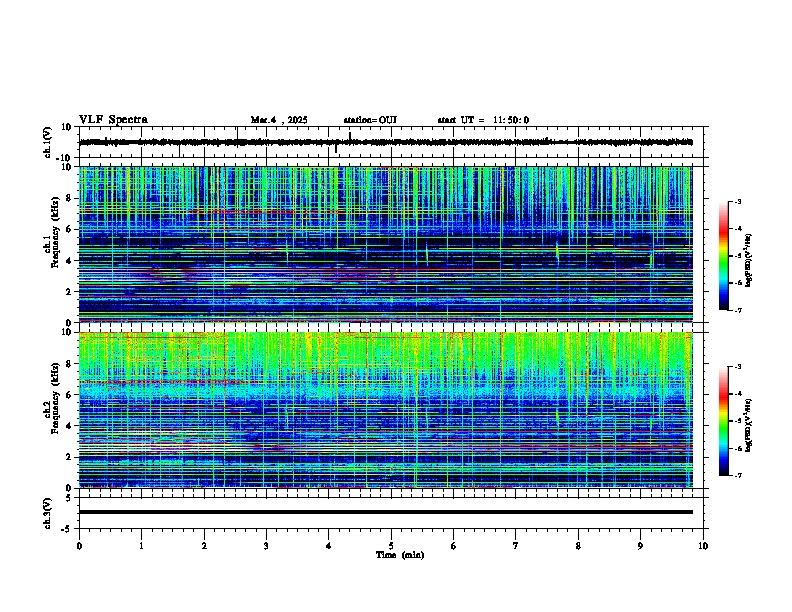792x612 pixels.
Task: Click time axis tick label "3"
Action: [x=266, y=546]
